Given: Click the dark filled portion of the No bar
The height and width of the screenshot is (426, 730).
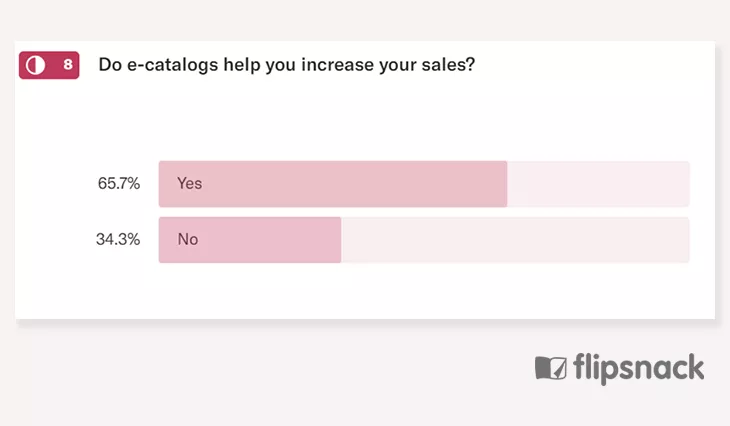Looking at the screenshot, I should tap(250, 240).
